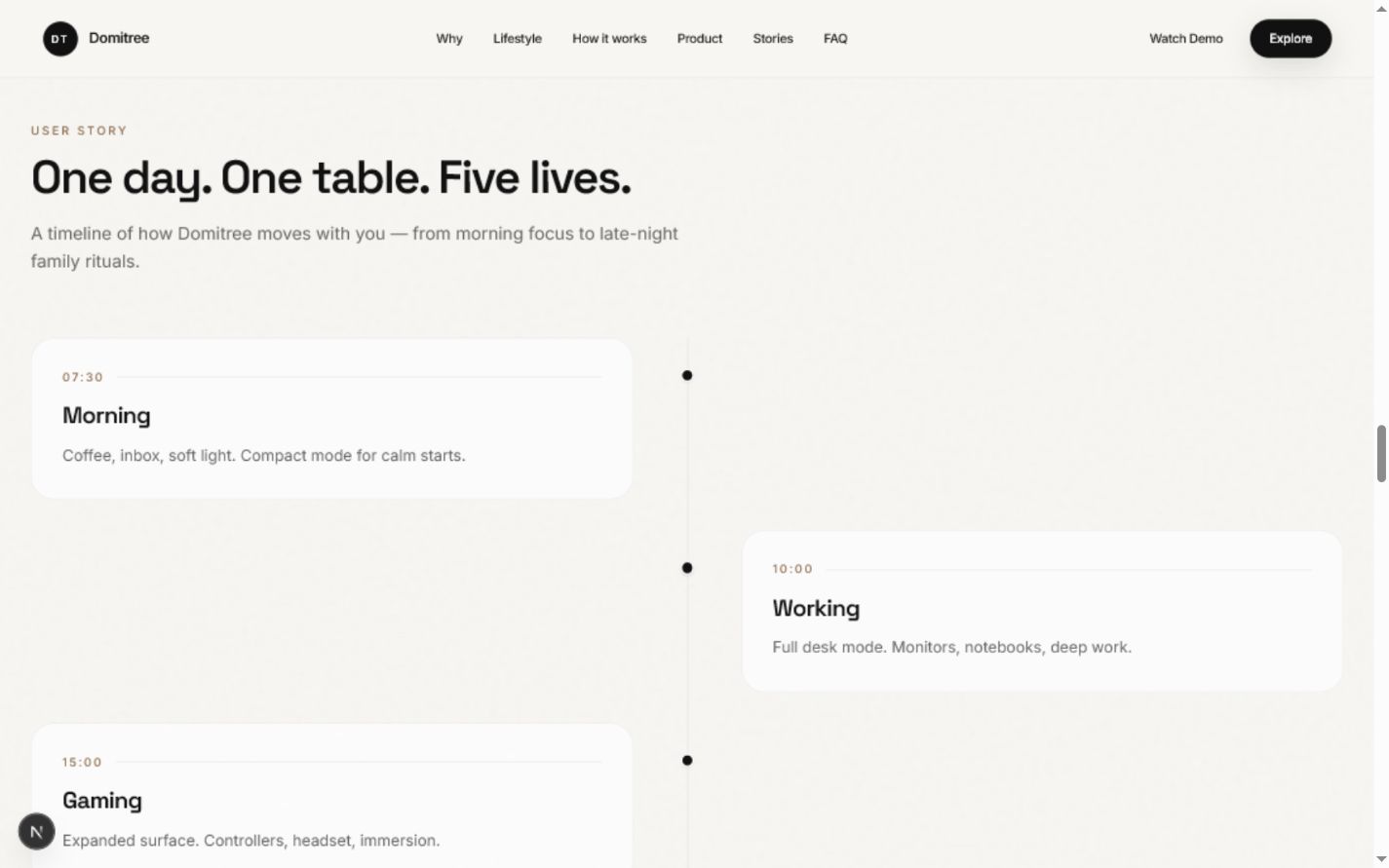The width and height of the screenshot is (1389, 868).
Task: Go to the Why nav link
Action: pos(449,39)
